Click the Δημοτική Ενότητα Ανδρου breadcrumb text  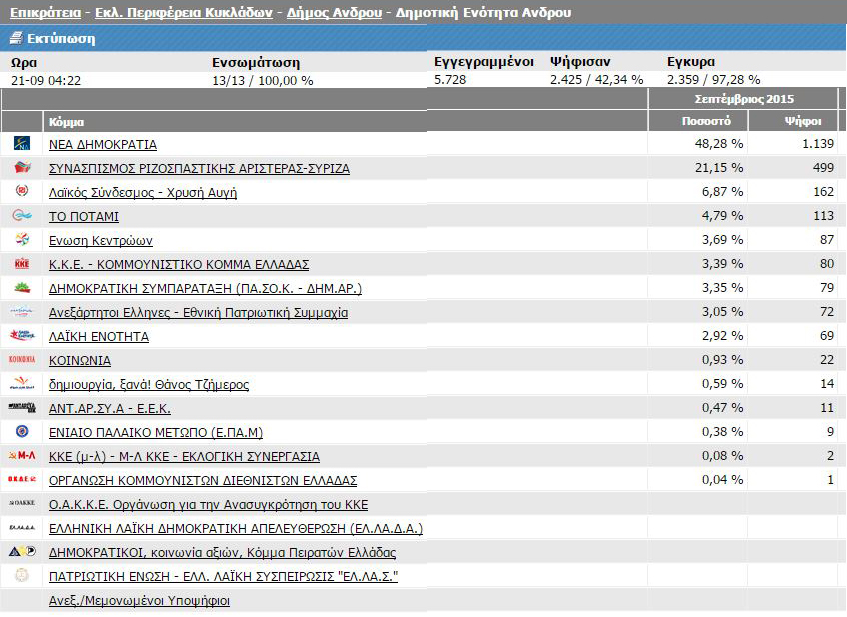pos(483,12)
